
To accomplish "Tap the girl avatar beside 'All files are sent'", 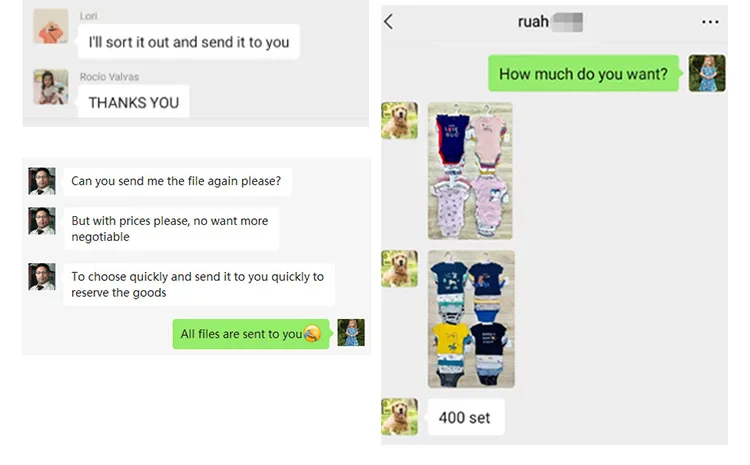I will pos(351,332).
